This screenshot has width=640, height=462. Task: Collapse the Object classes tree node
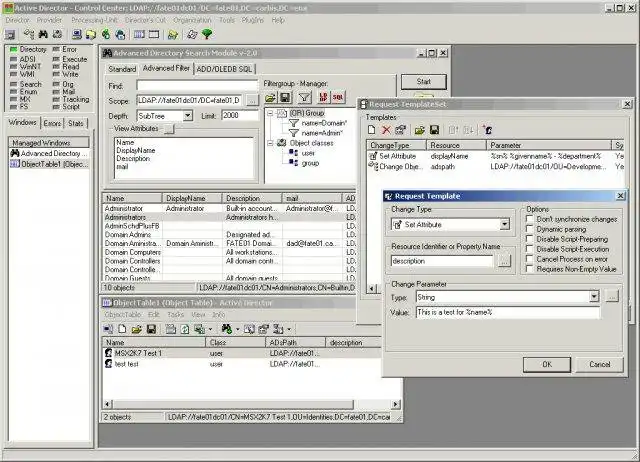pyautogui.click(x=270, y=143)
